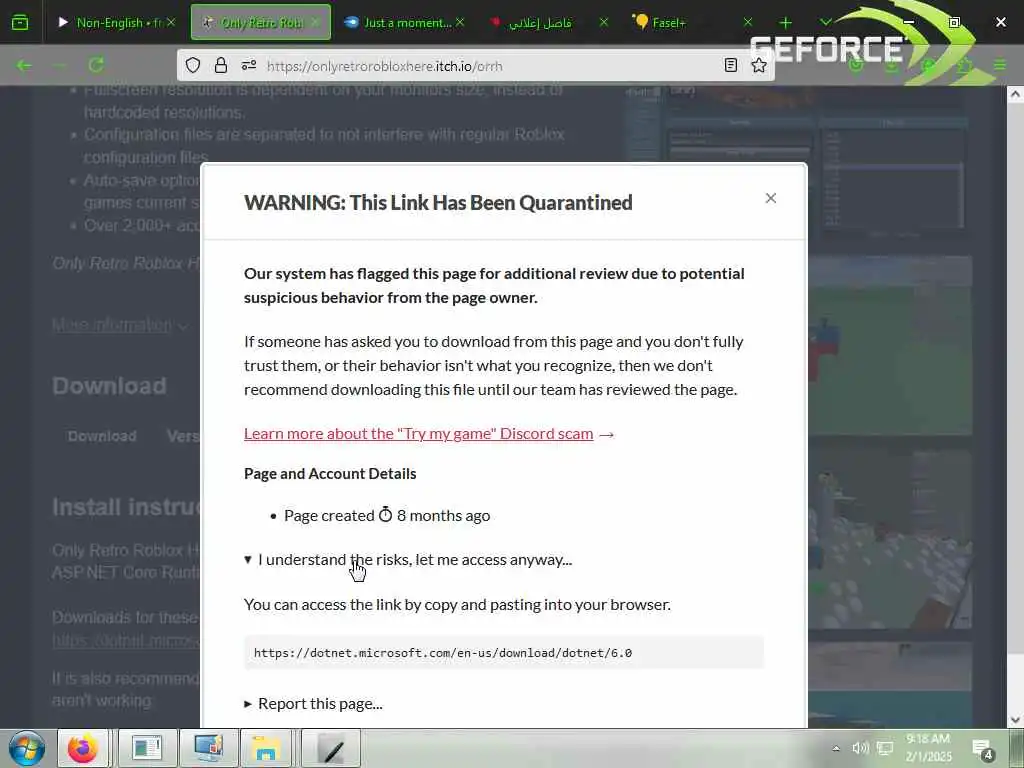The height and width of the screenshot is (768, 1024).
Task: Click the tracking protection shield icon
Action: click(x=193, y=65)
